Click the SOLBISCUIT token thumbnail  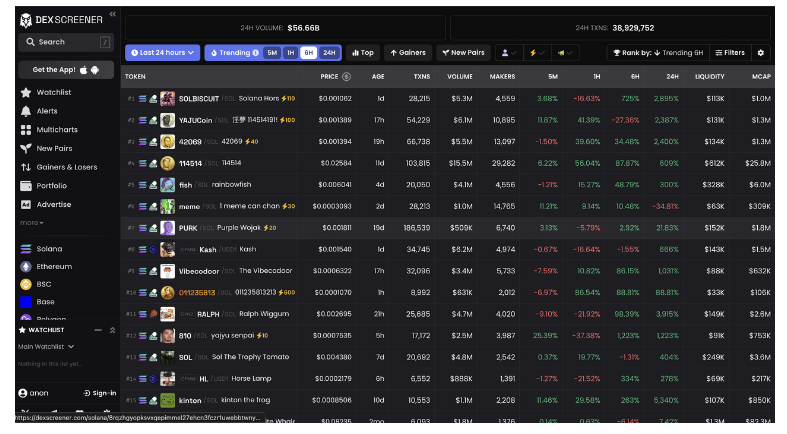(x=167, y=98)
